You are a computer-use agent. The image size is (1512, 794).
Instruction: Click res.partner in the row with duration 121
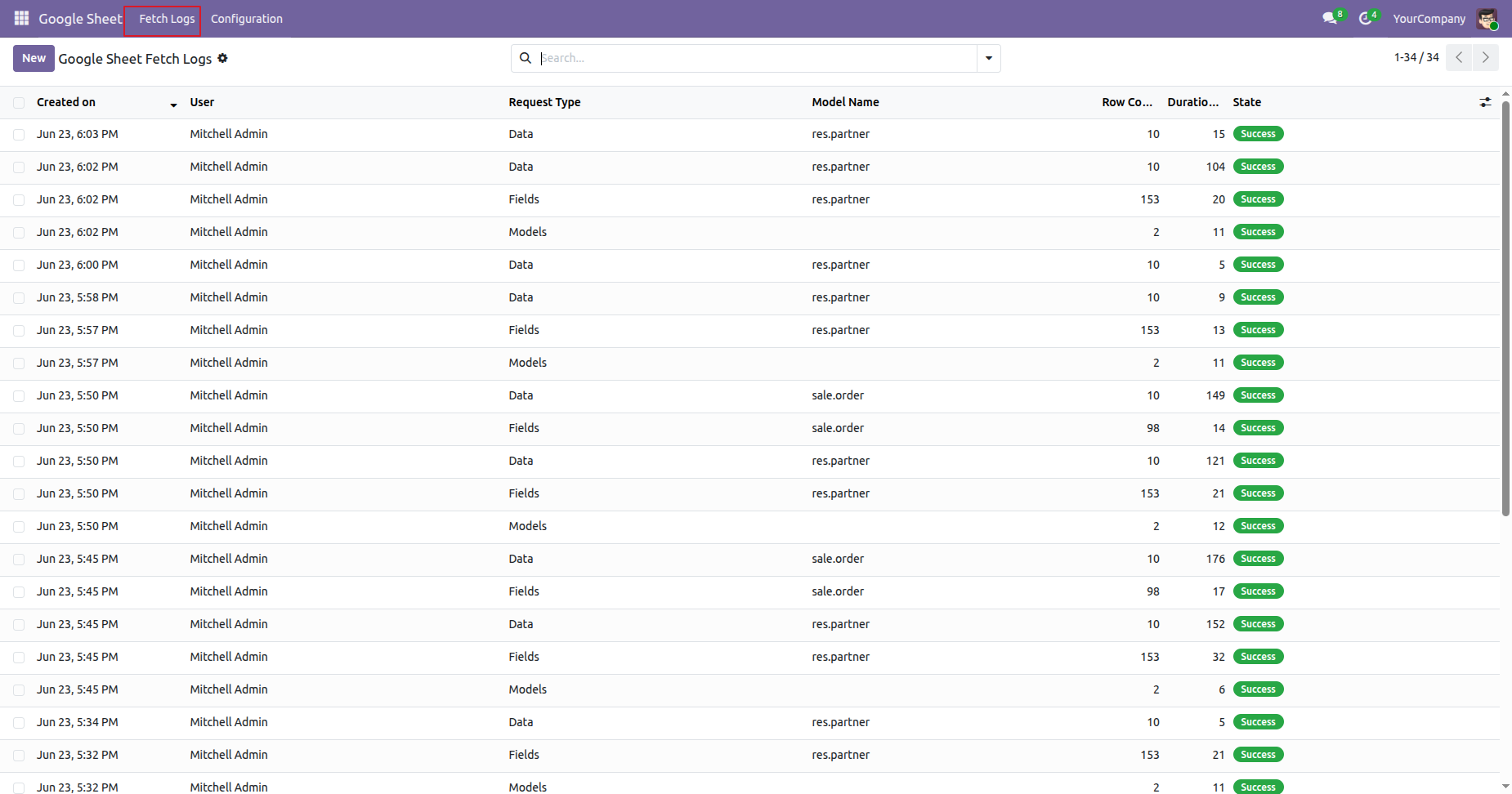[840, 461]
